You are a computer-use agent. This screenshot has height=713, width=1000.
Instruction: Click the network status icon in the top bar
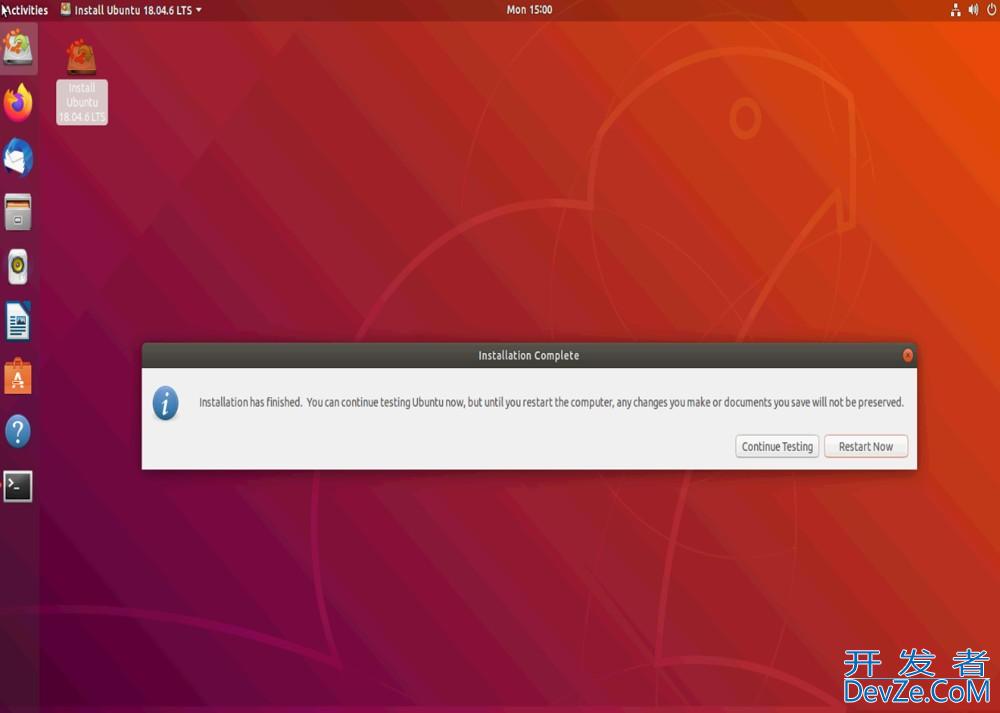(x=955, y=10)
